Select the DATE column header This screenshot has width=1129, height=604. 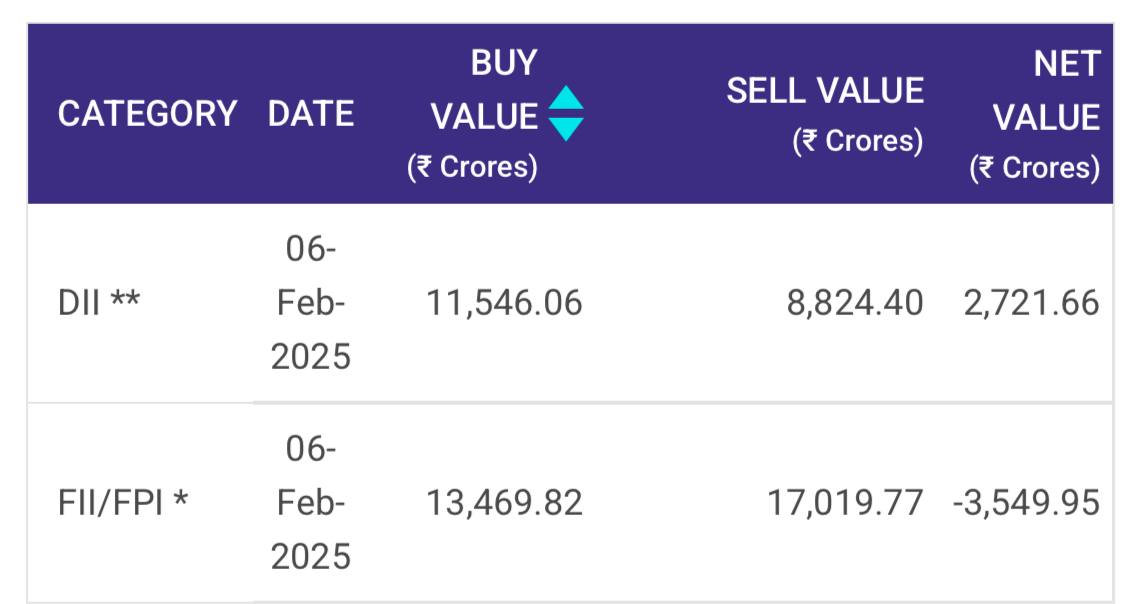311,114
